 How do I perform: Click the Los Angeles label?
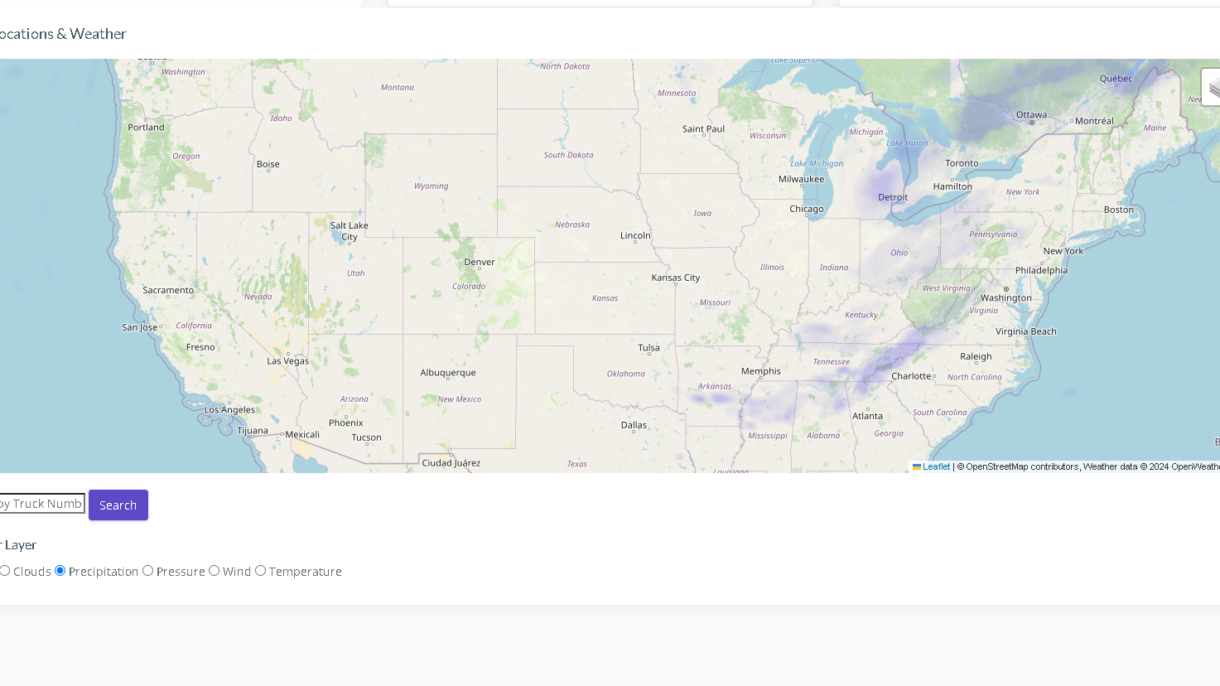click(230, 409)
